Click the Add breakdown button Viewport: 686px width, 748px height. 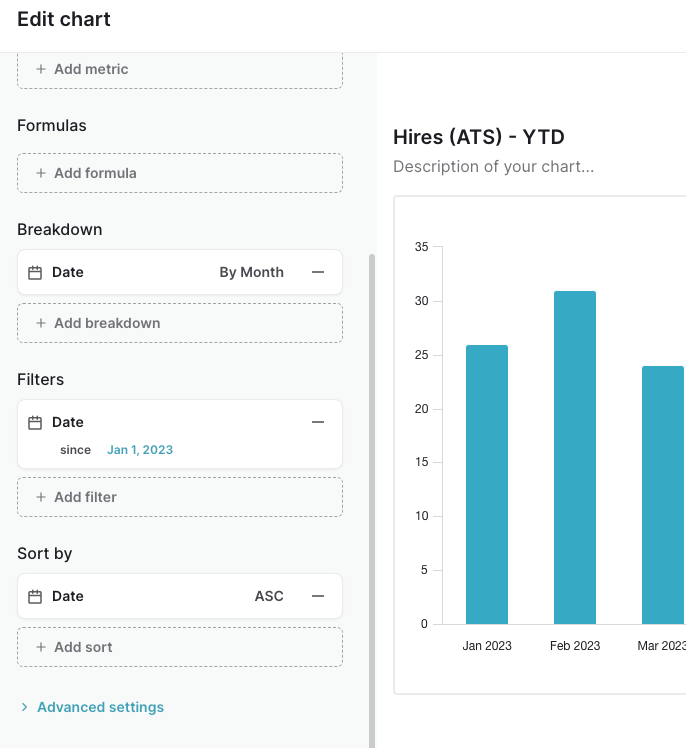(180, 323)
